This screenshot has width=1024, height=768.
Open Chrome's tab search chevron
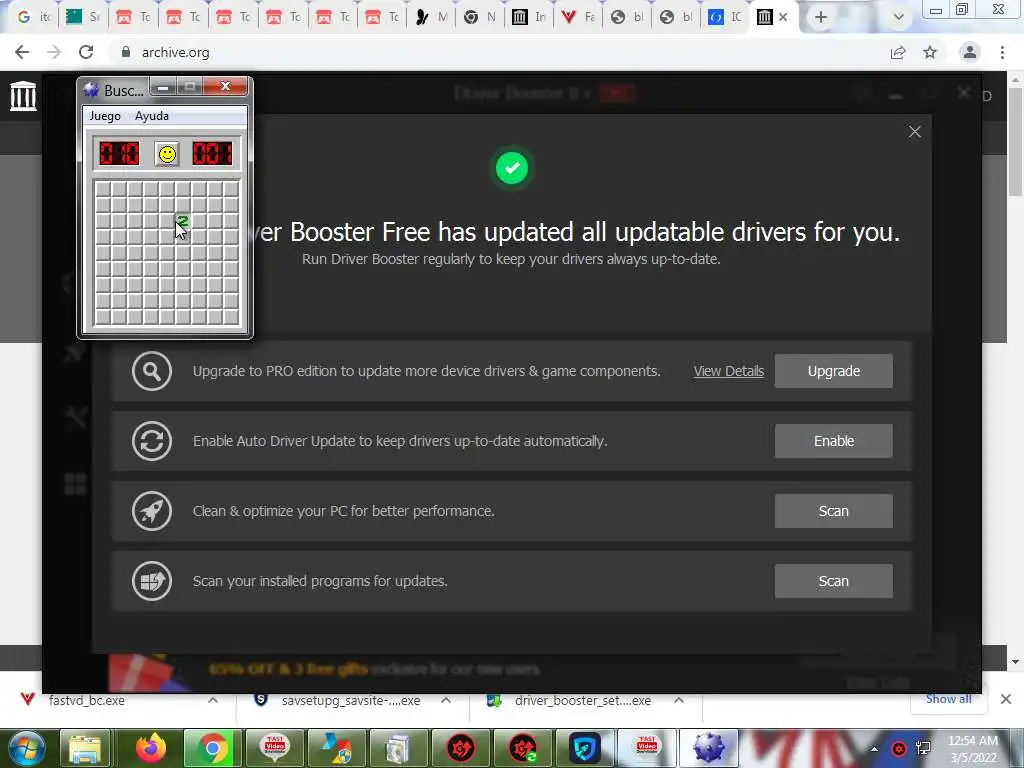pos(899,18)
